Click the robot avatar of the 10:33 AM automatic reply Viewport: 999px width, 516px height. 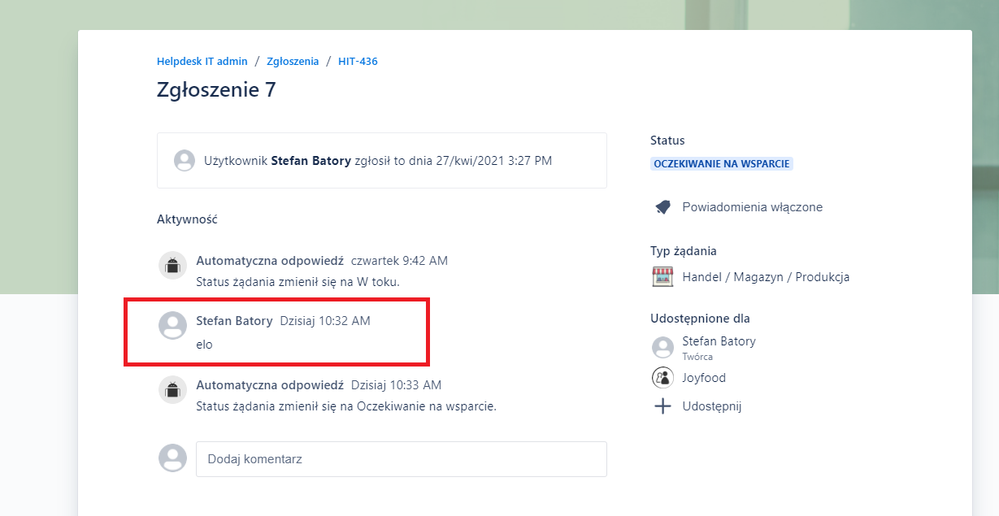173,390
